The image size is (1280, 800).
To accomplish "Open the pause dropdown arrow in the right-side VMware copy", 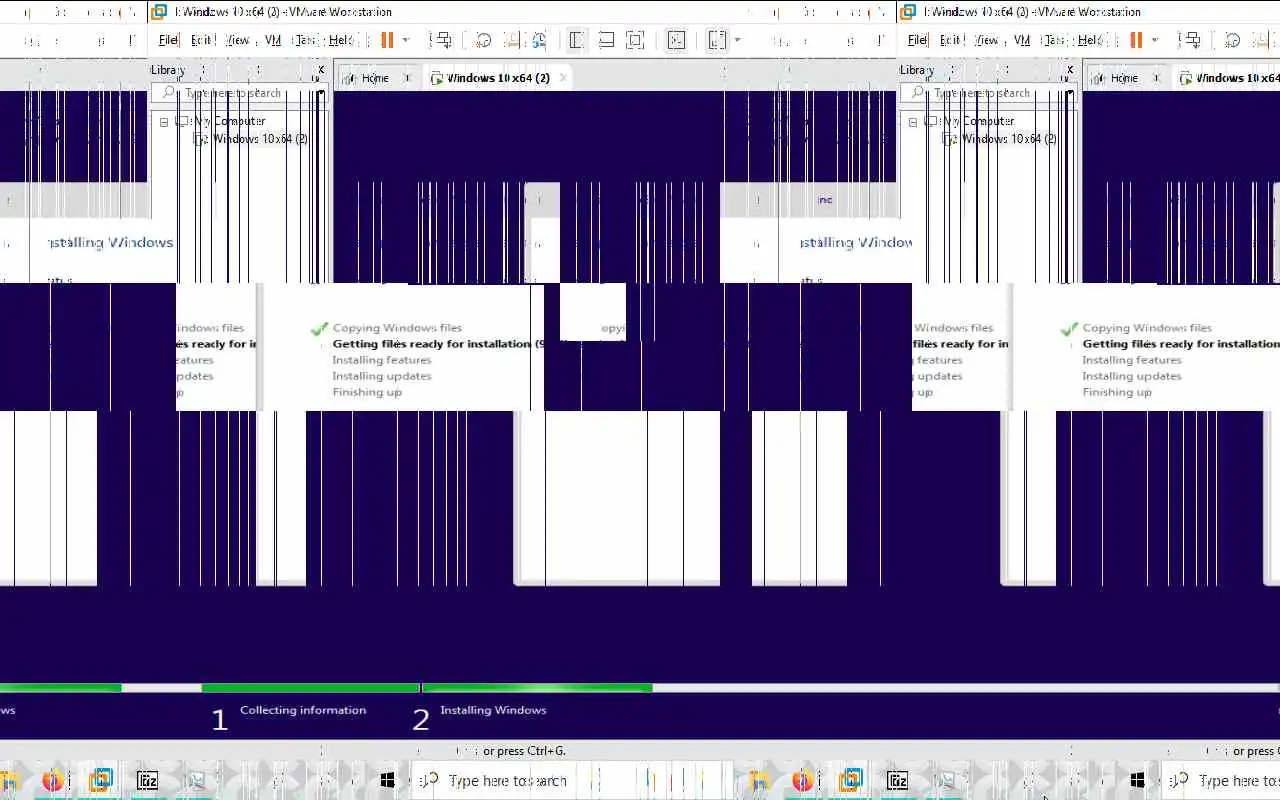I will point(1154,40).
